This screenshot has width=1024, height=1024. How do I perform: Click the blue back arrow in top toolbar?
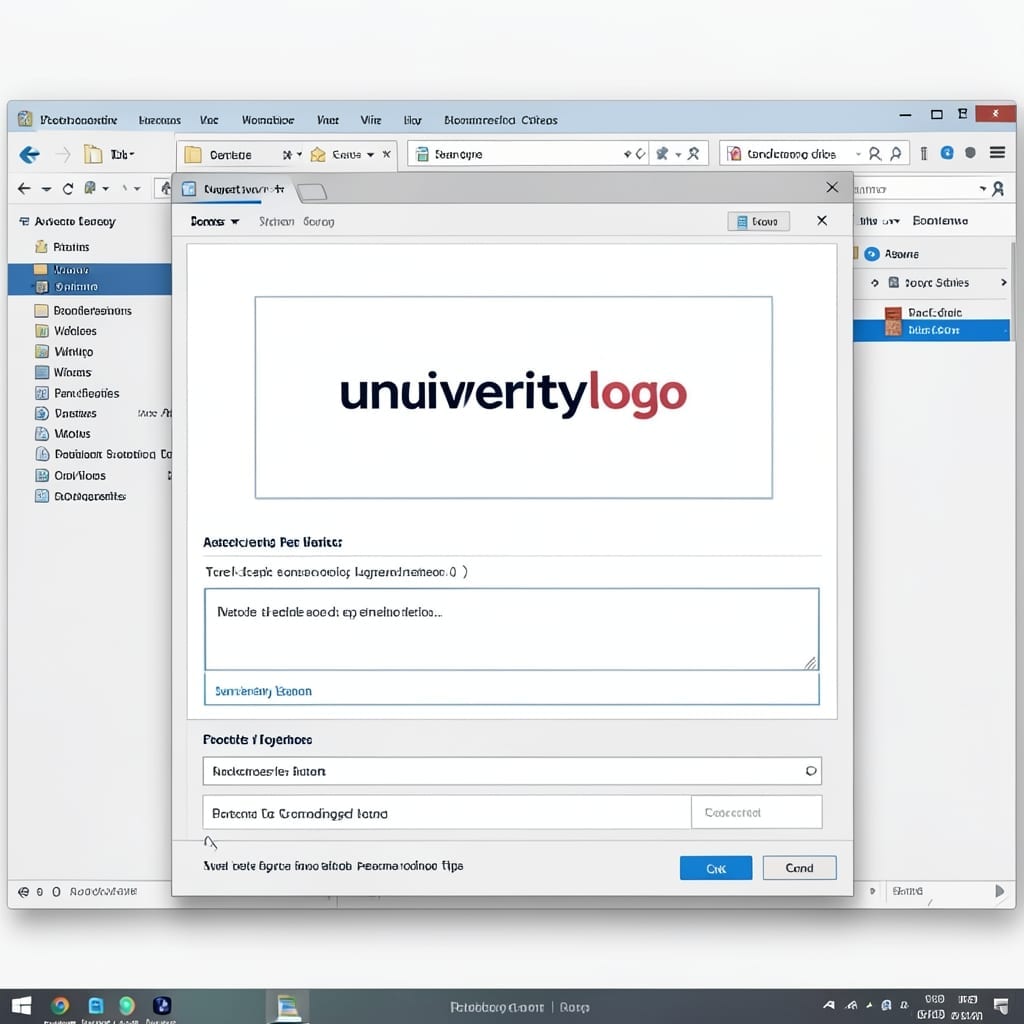(x=29, y=155)
